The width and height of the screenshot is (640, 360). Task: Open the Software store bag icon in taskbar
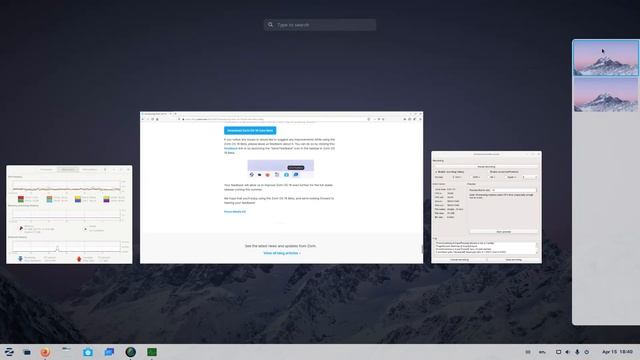(88, 352)
